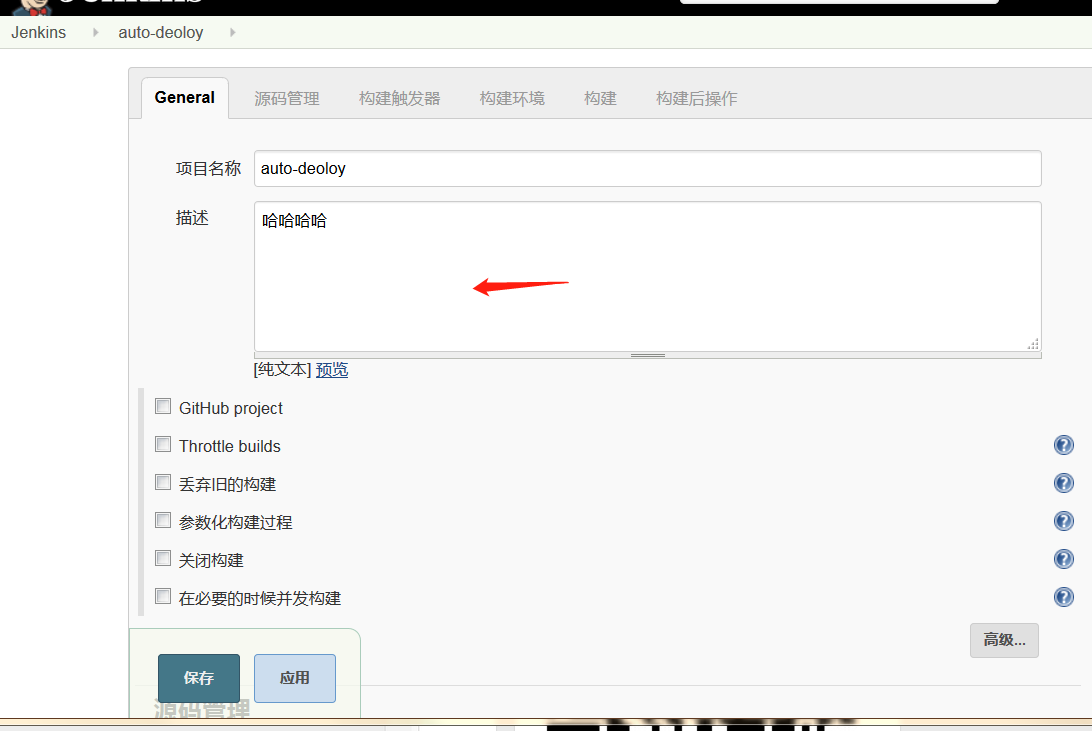Open the 构建触发器 tab

click(x=400, y=98)
